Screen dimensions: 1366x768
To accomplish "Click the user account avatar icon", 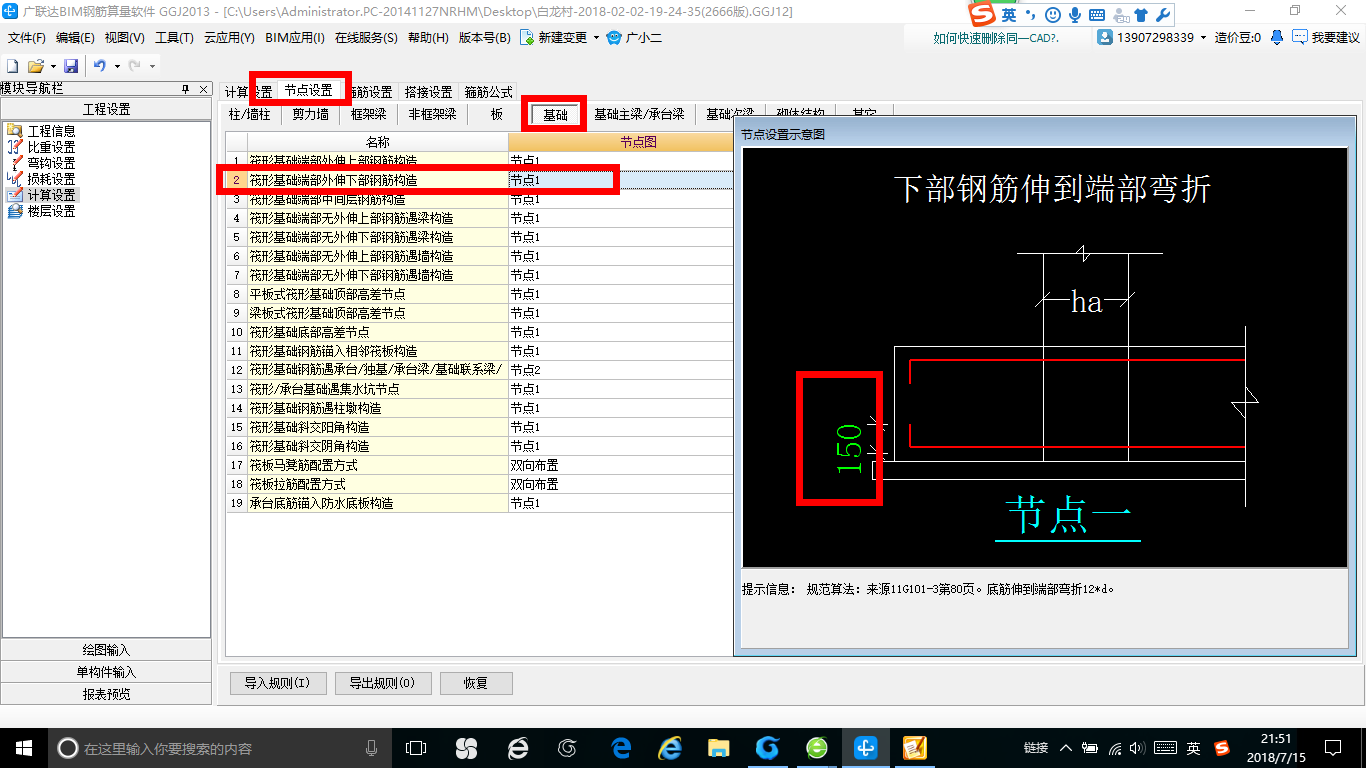I will pos(1105,38).
